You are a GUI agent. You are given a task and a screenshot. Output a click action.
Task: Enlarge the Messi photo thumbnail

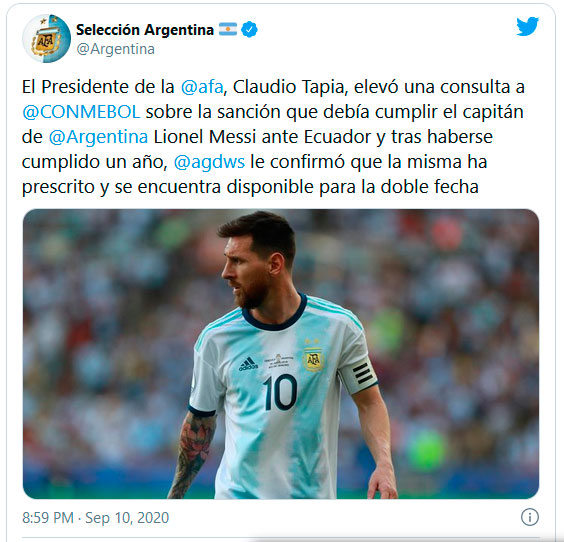pos(281,354)
